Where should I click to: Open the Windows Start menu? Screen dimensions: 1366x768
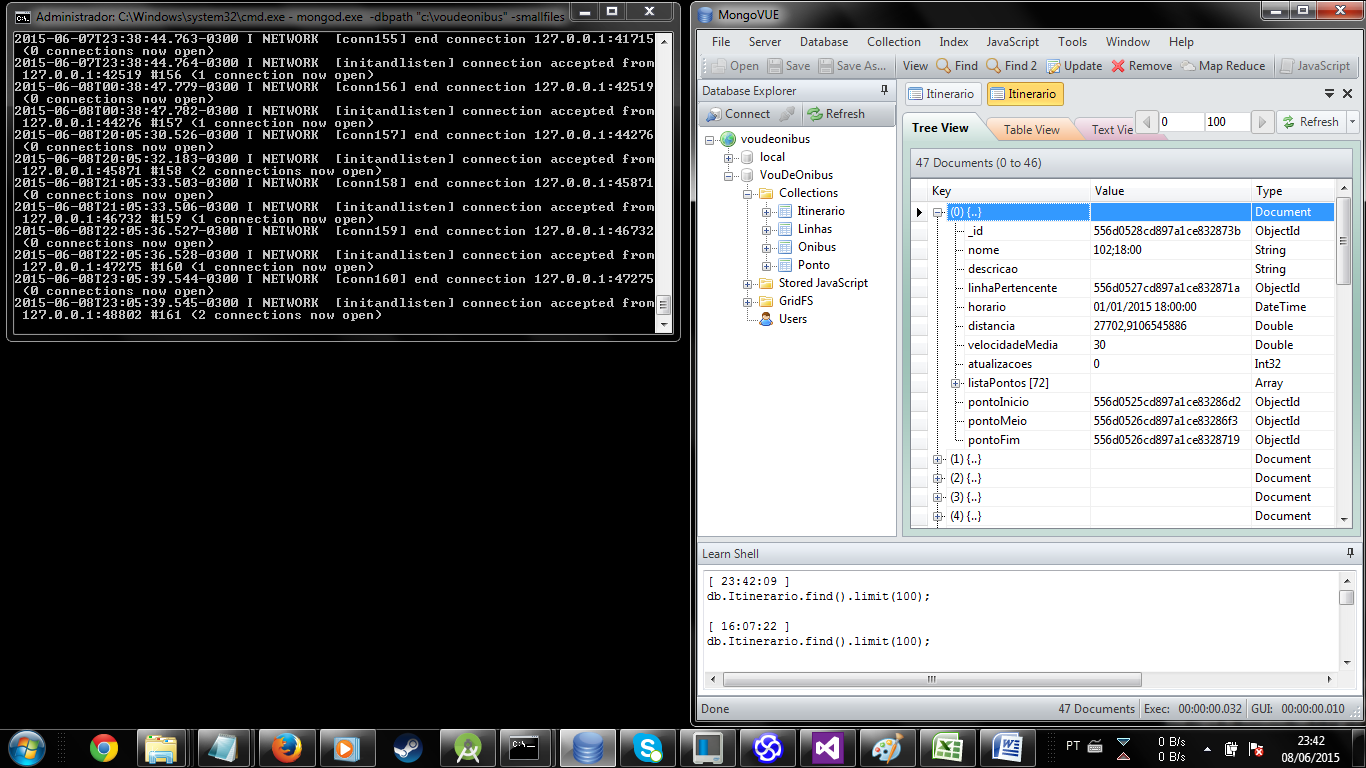pos(27,748)
